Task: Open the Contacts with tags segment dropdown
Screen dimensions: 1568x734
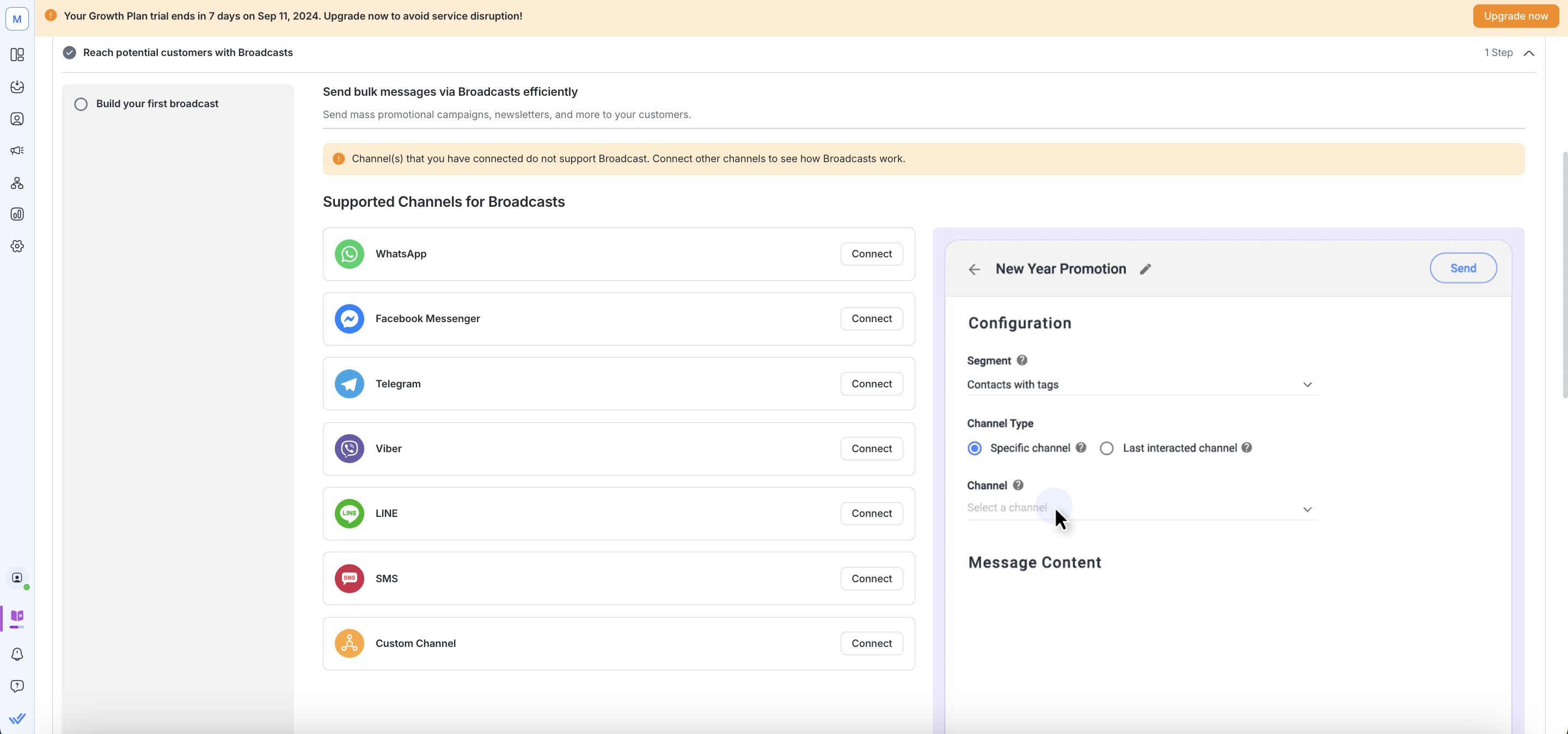Action: [1141, 385]
